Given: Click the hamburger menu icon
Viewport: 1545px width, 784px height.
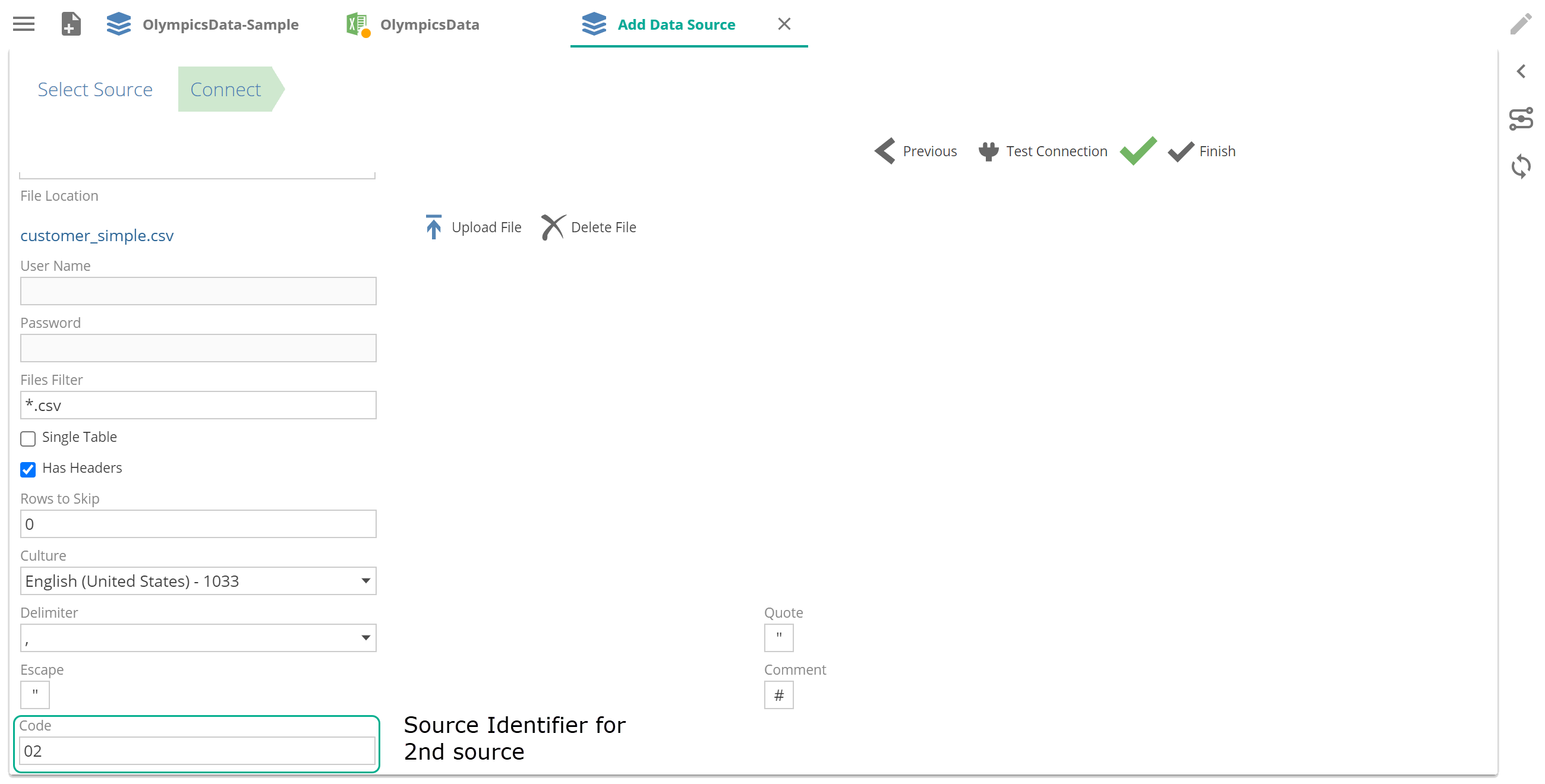Looking at the screenshot, I should click(24, 24).
